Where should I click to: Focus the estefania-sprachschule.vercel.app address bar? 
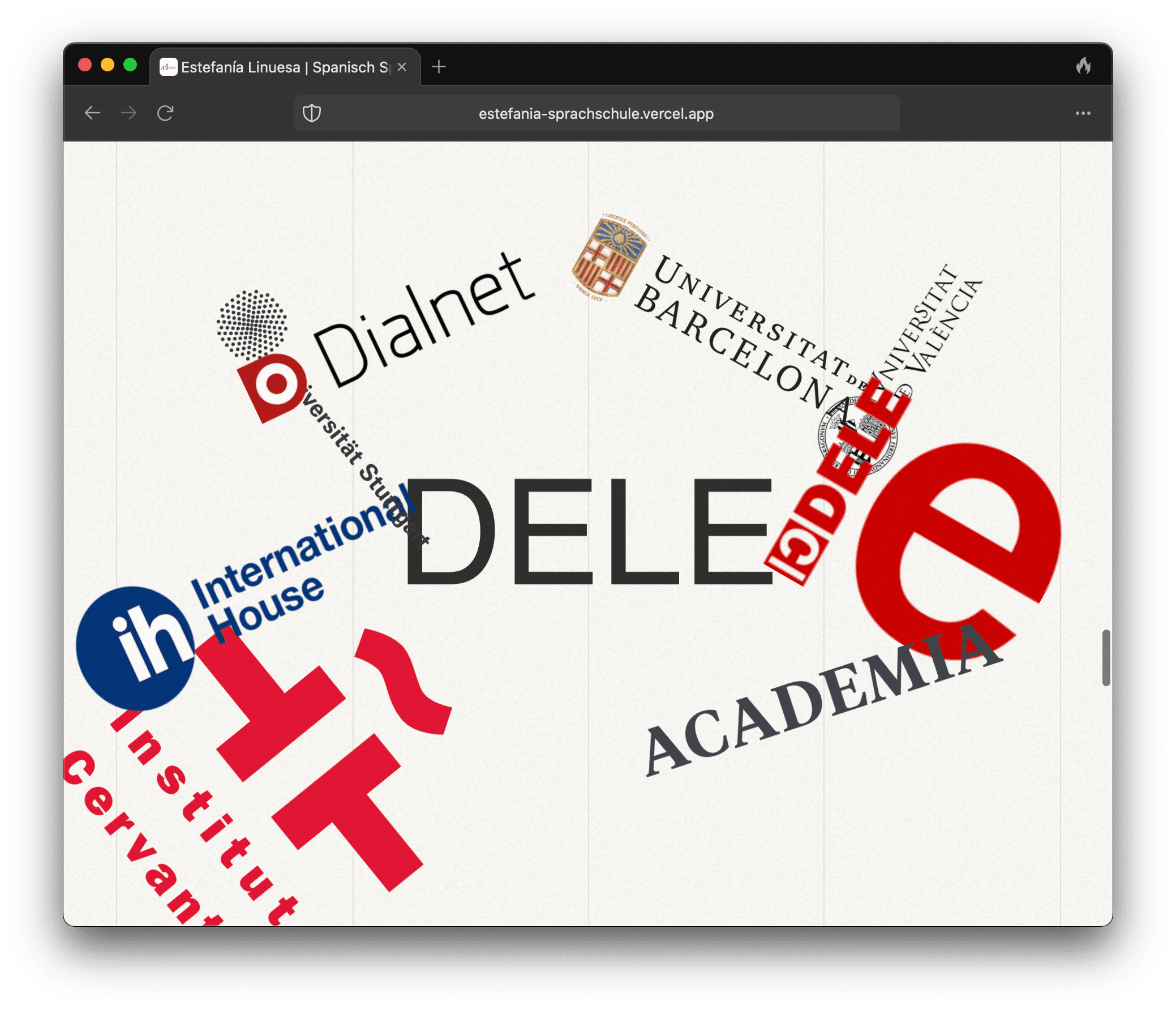click(596, 114)
